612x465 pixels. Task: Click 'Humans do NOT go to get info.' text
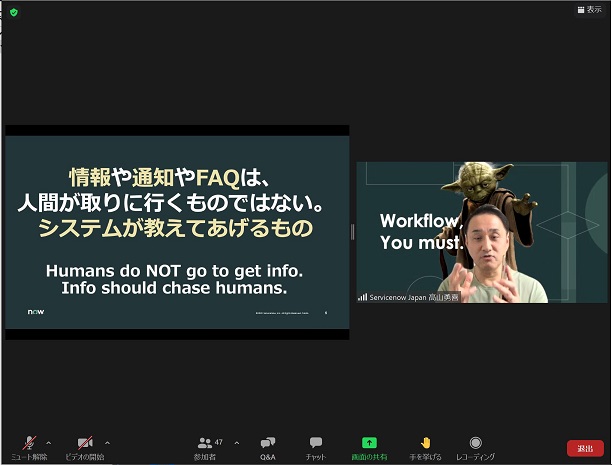pyautogui.click(x=174, y=271)
